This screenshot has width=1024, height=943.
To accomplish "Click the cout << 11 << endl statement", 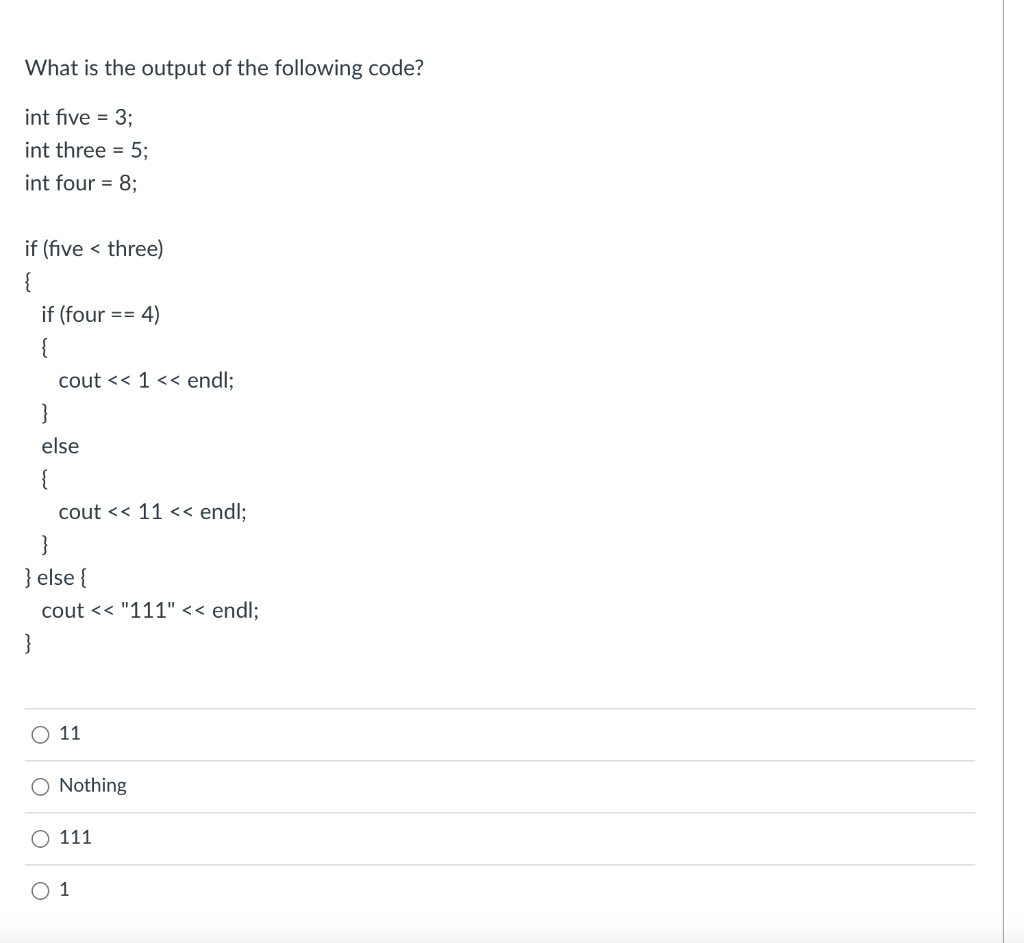I will (x=152, y=511).
